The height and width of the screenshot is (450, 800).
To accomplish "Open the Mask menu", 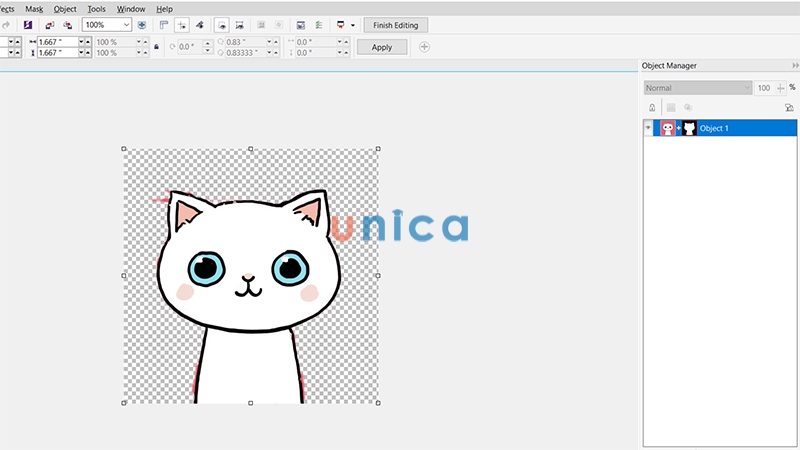I will [34, 9].
